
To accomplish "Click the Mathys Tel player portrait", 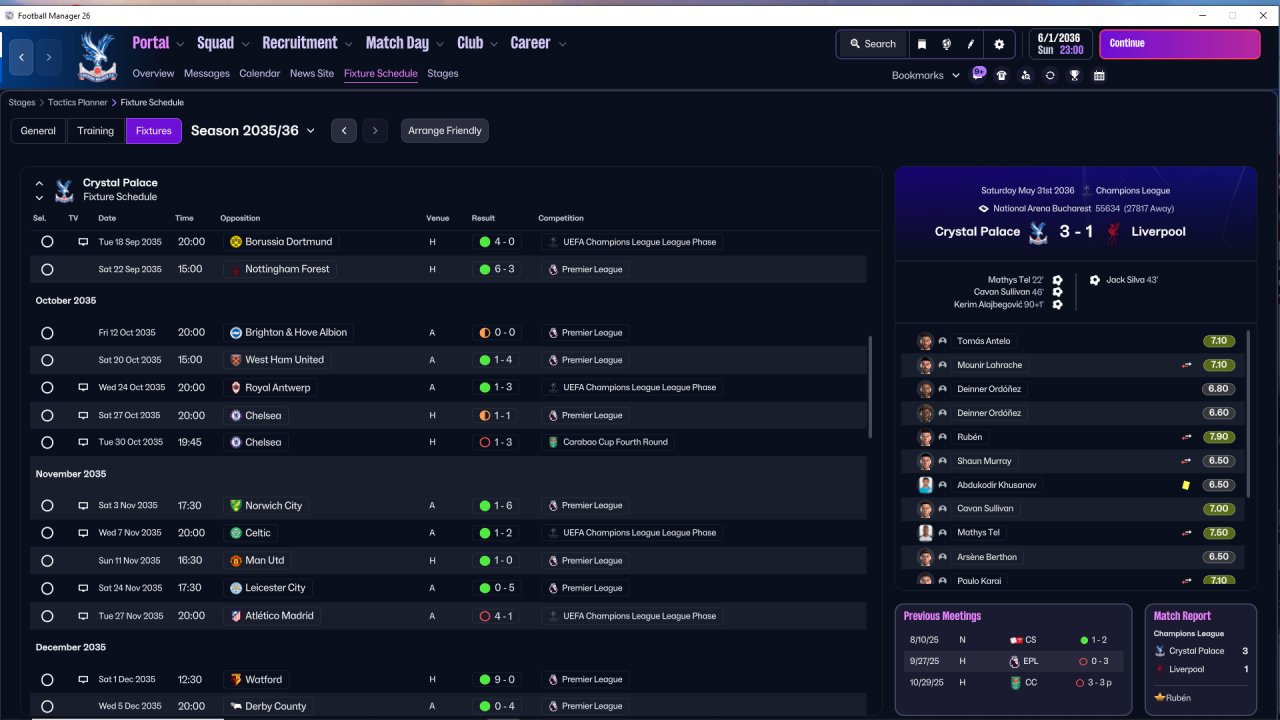I will click(x=926, y=533).
